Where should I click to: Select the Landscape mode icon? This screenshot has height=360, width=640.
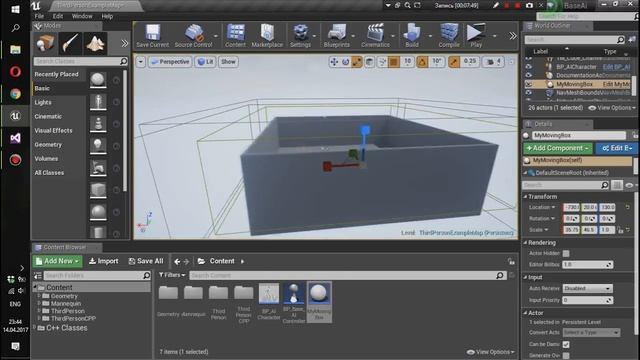tap(96, 43)
